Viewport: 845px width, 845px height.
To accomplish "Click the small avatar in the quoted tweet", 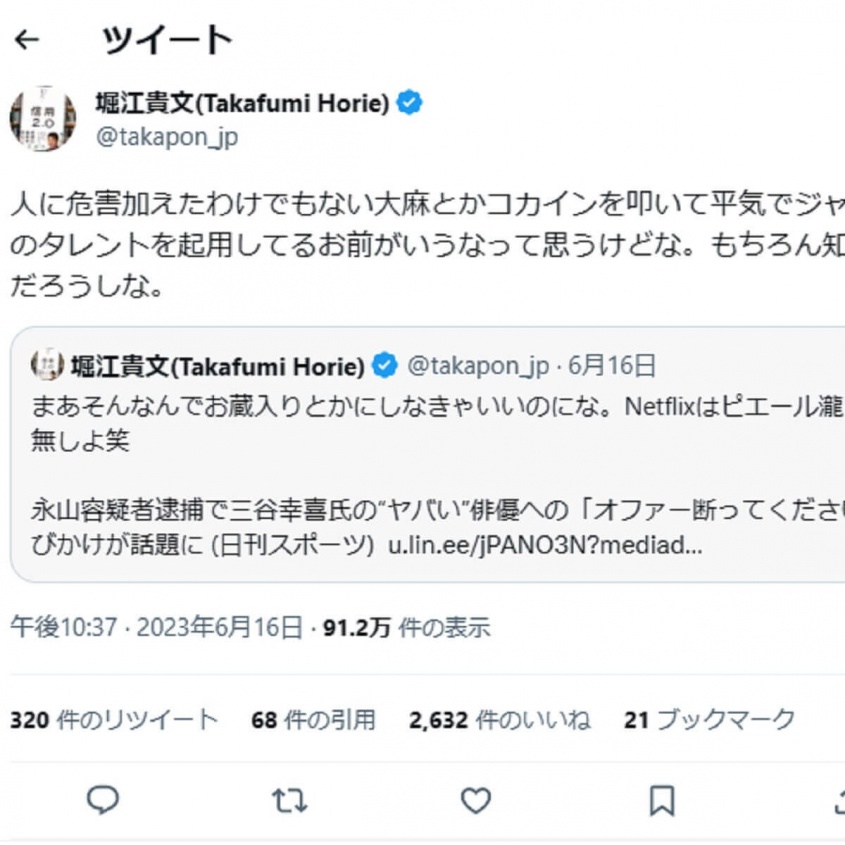I will 47,366.
